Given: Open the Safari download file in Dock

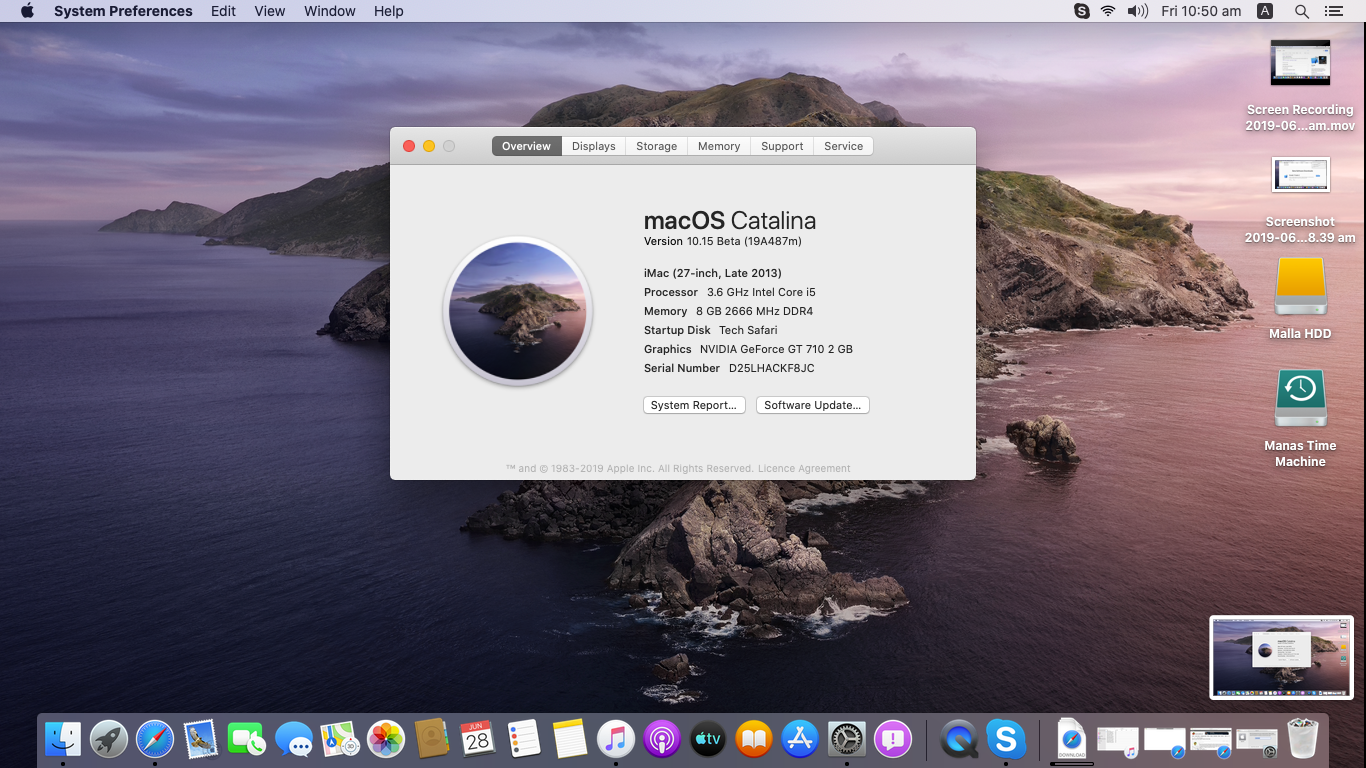Looking at the screenshot, I should pos(1071,739).
